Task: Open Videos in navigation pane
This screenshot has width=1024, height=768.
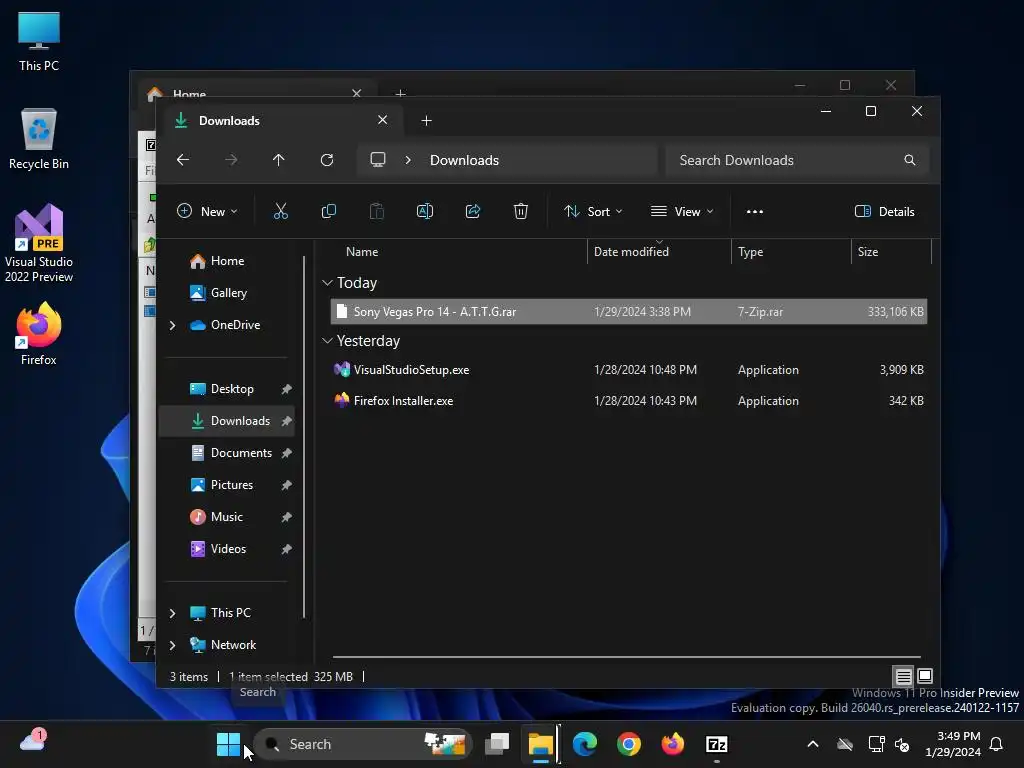Action: click(227, 549)
